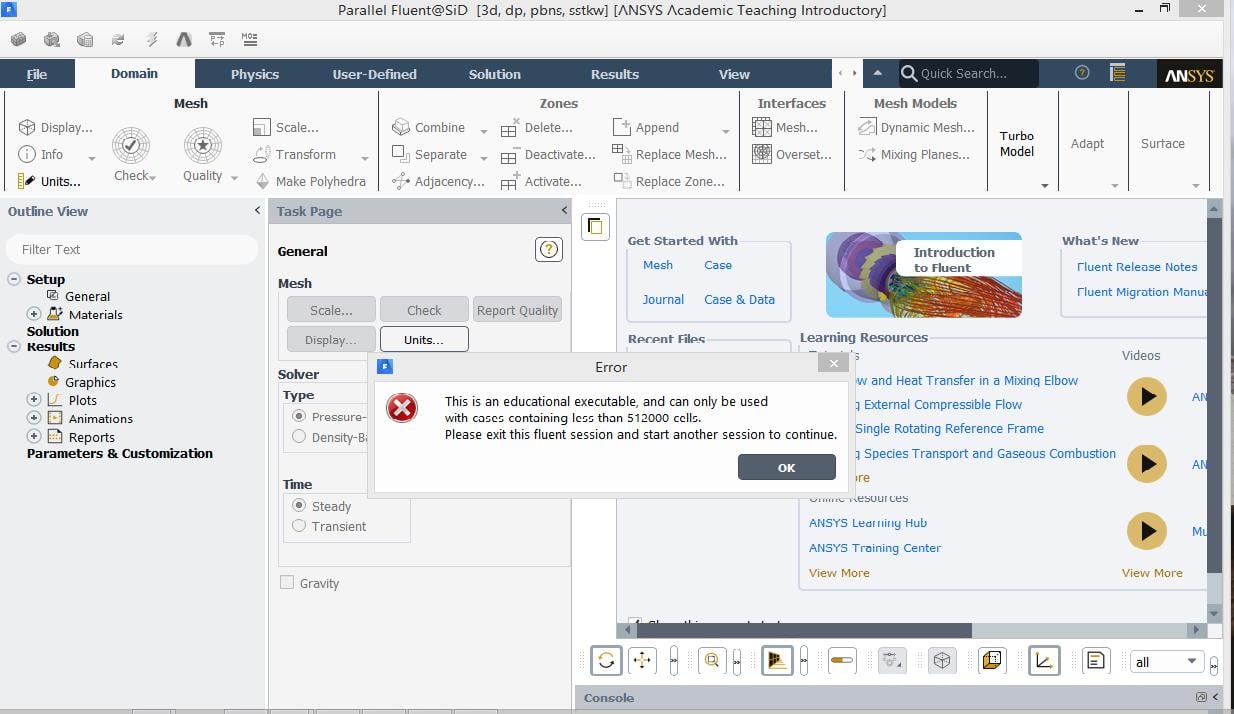Collapse the Results tree node
Image resolution: width=1234 pixels, height=714 pixels.
pos(14,346)
